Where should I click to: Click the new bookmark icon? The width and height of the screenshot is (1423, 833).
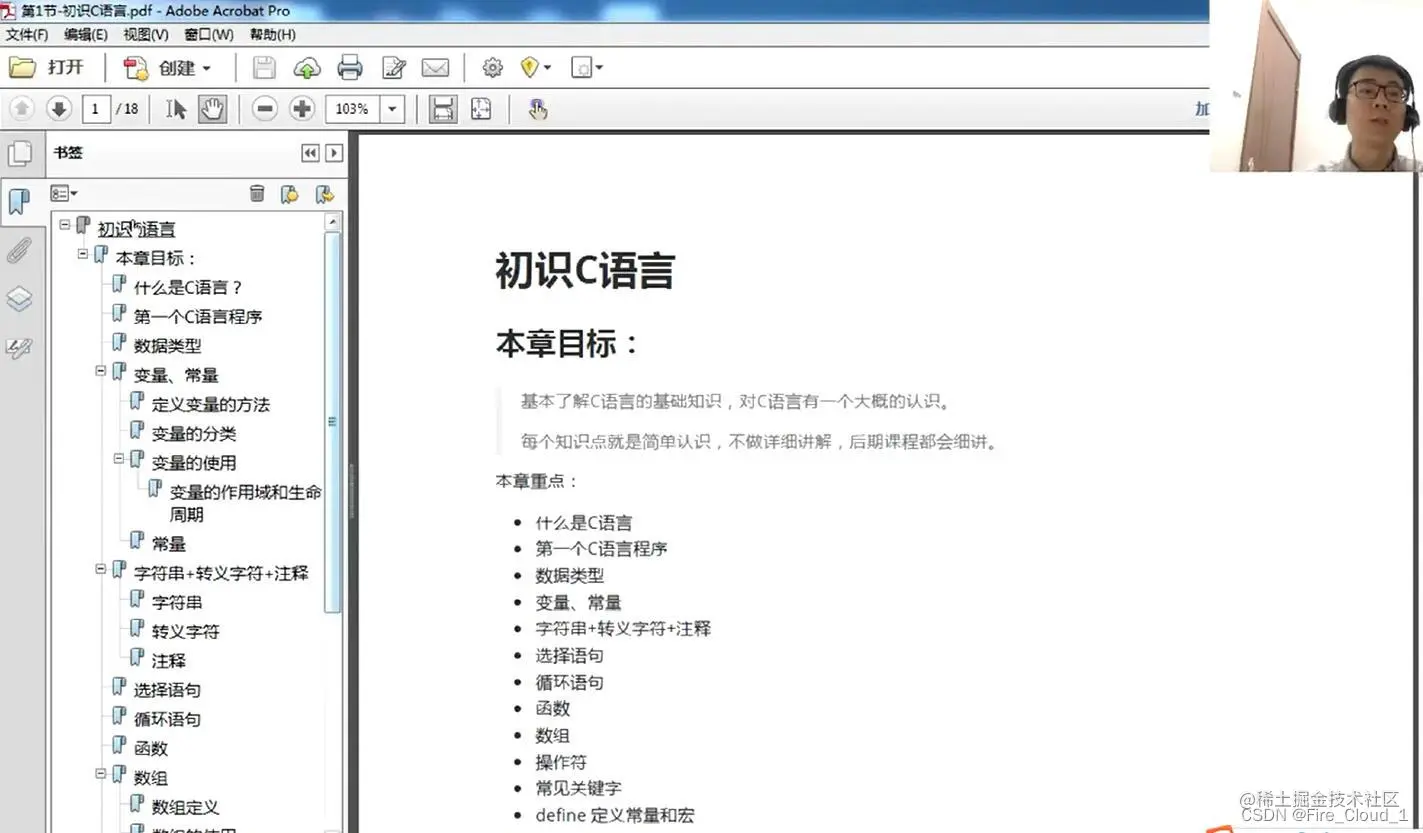click(x=290, y=193)
